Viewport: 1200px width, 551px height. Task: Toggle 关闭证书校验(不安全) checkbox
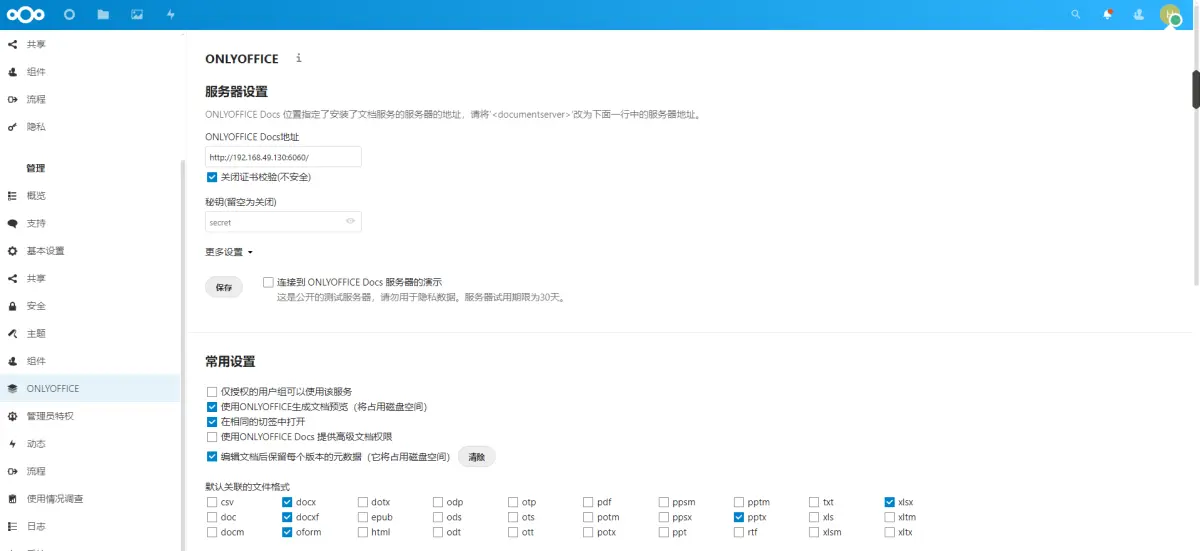(212, 177)
